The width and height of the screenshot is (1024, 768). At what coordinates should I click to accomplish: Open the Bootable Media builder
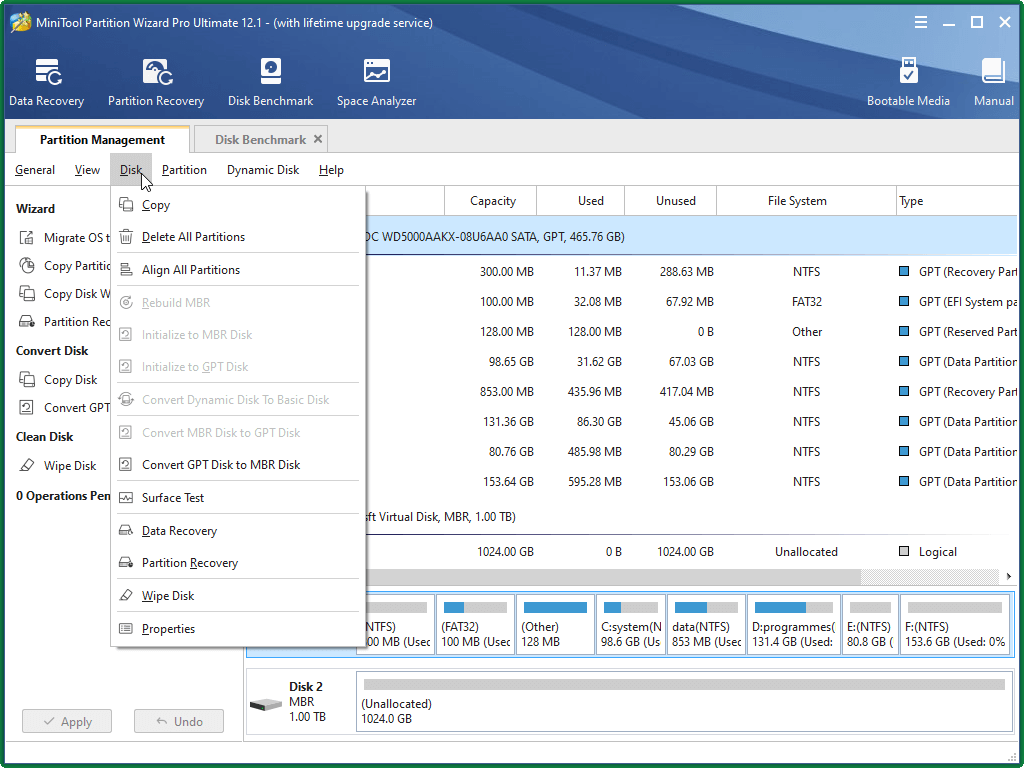coord(908,72)
